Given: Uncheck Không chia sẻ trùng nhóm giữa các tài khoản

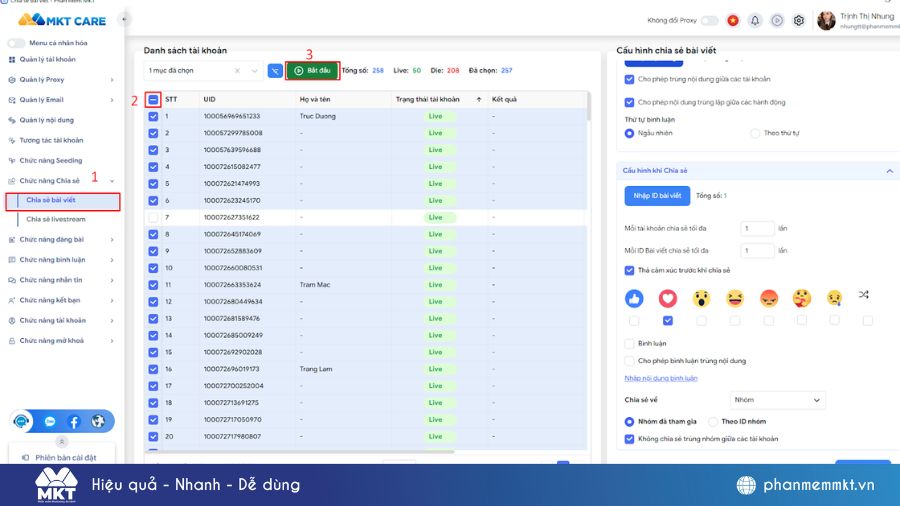Looking at the screenshot, I should pyautogui.click(x=629, y=439).
